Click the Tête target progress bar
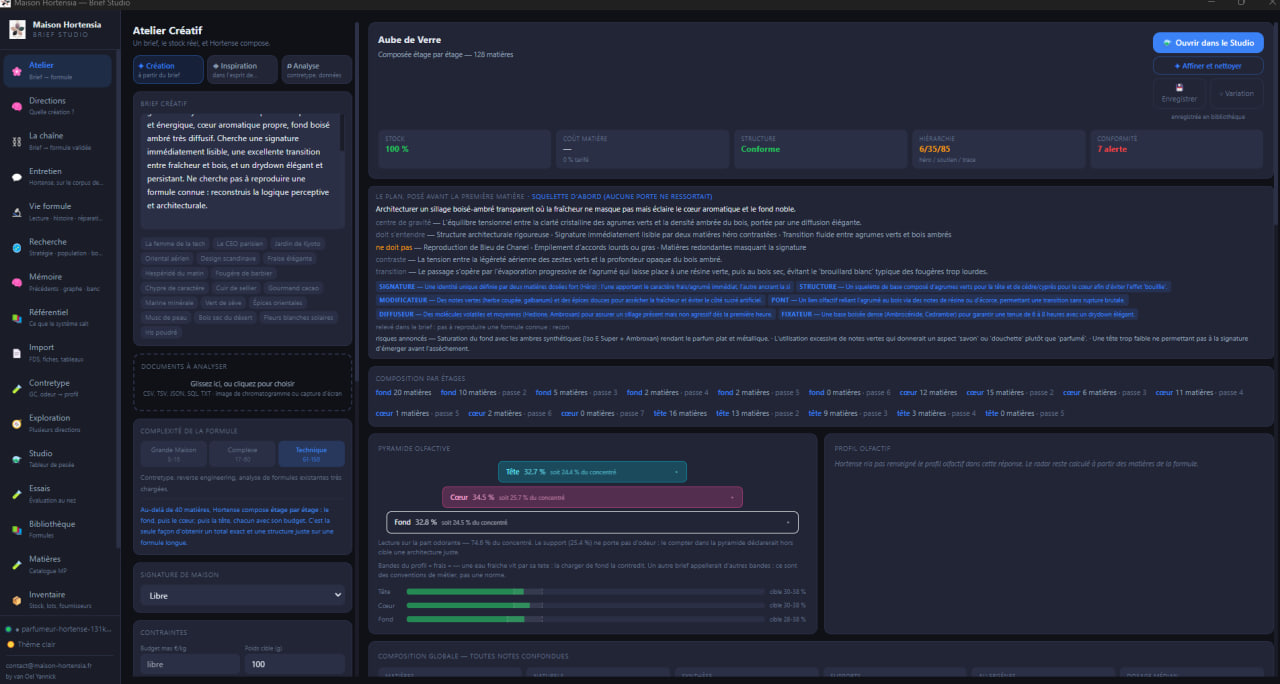Viewport: 1280px width, 684px height. coord(585,591)
